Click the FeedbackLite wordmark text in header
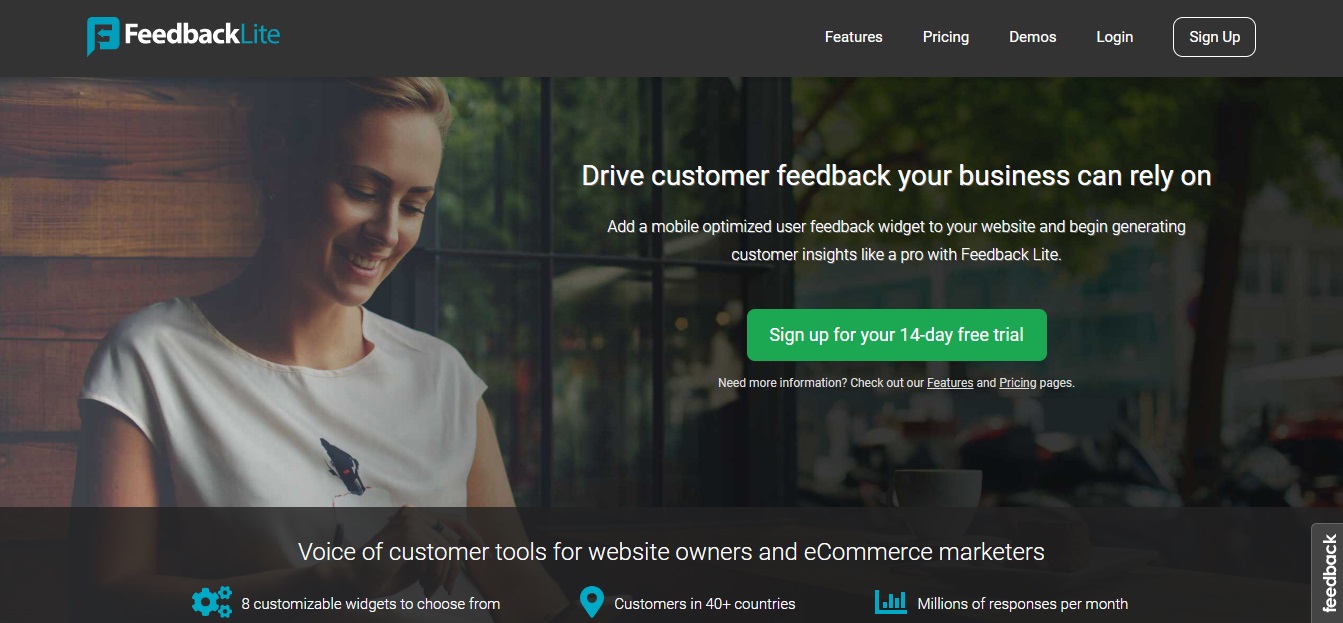 tap(202, 35)
